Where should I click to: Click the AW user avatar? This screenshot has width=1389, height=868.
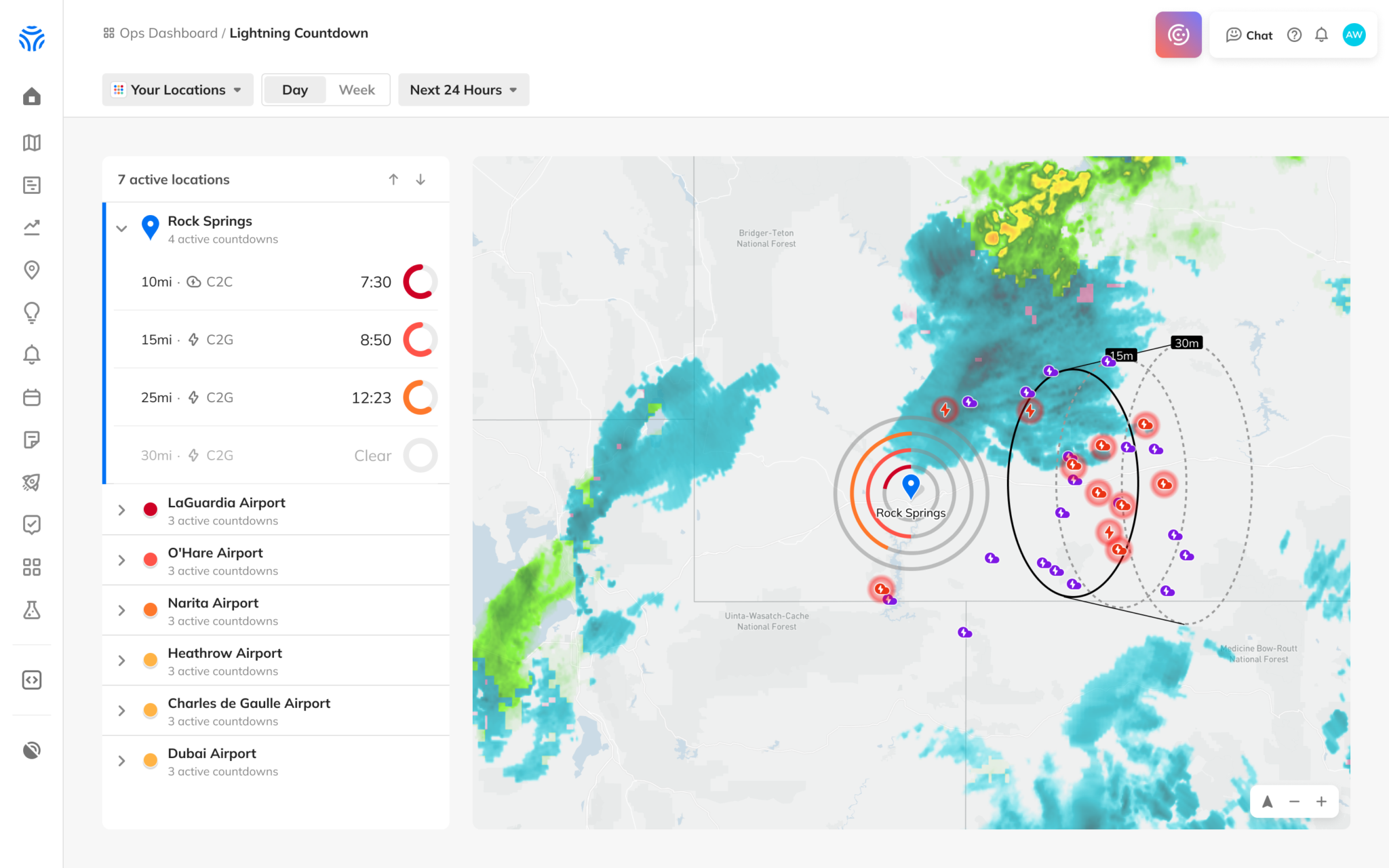point(1354,35)
